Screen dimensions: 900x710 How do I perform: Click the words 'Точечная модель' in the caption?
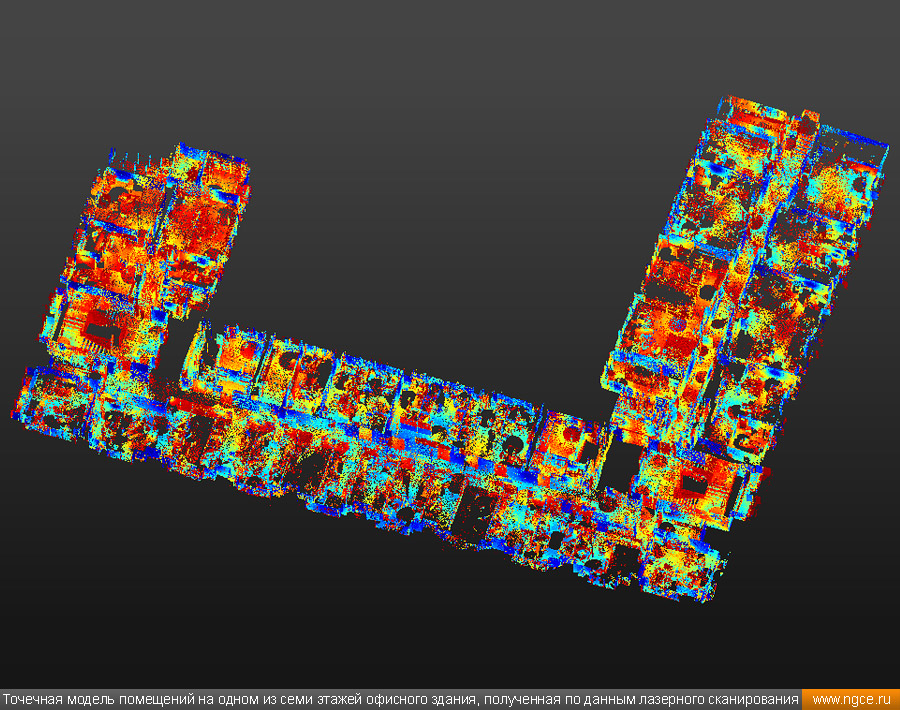click(x=58, y=699)
